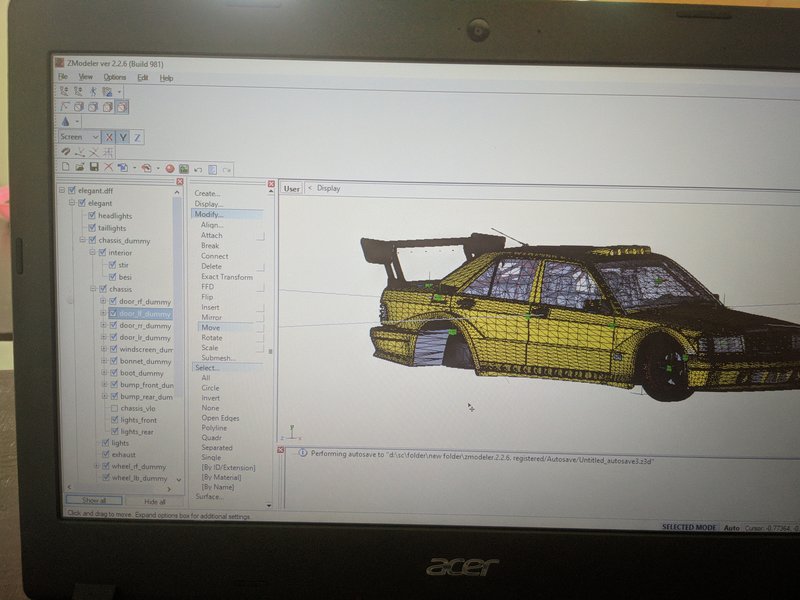Click the Undo arrow icon
The width and height of the screenshot is (800, 600).
tap(198, 169)
